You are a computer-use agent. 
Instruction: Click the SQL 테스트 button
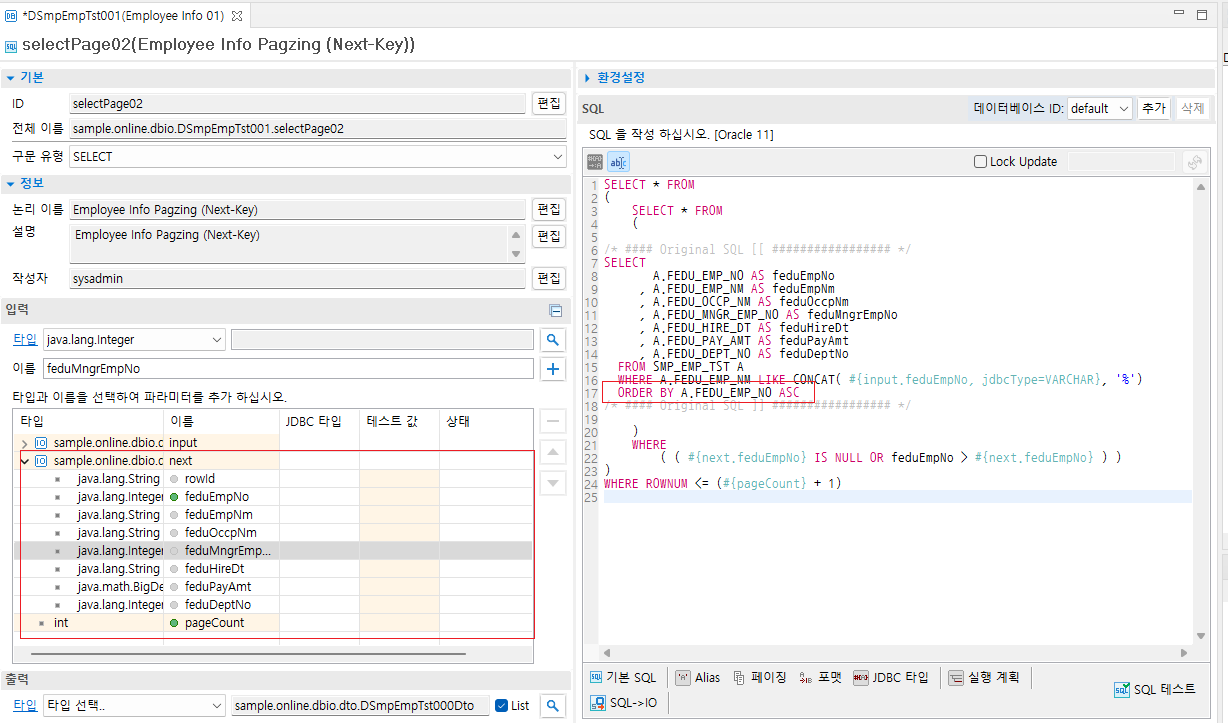[1155, 690]
